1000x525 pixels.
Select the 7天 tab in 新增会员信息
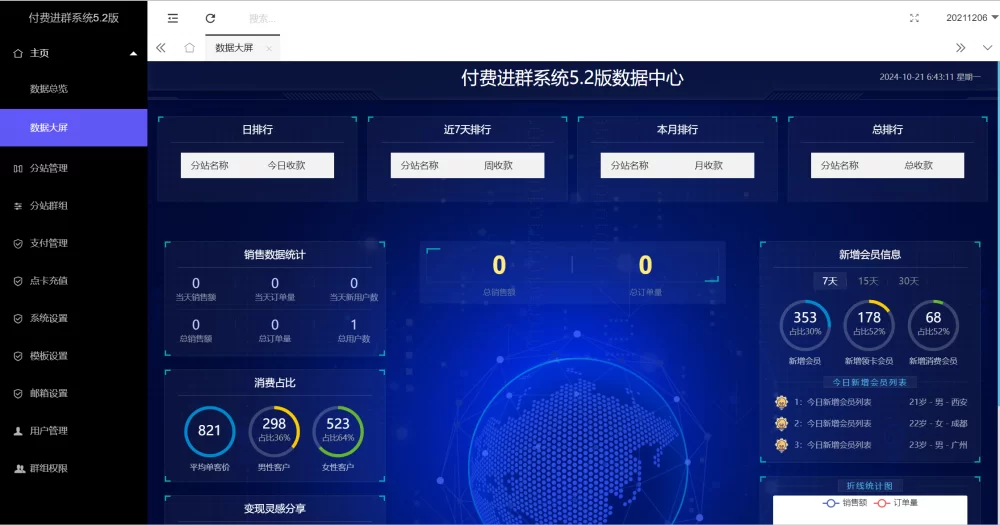tap(829, 281)
